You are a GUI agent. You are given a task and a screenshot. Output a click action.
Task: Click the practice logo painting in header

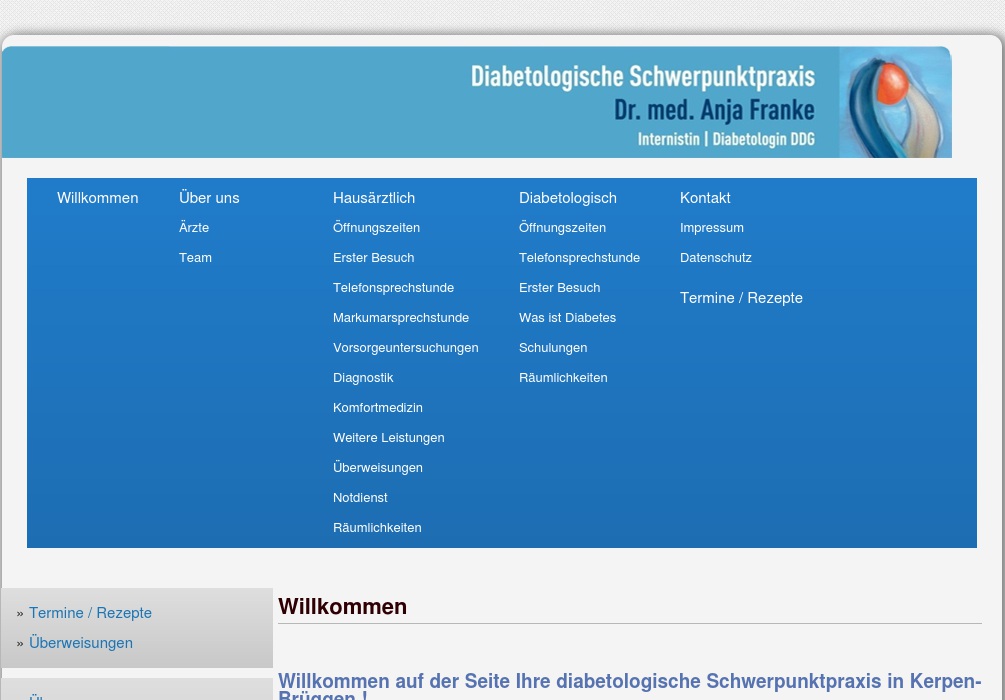point(894,102)
